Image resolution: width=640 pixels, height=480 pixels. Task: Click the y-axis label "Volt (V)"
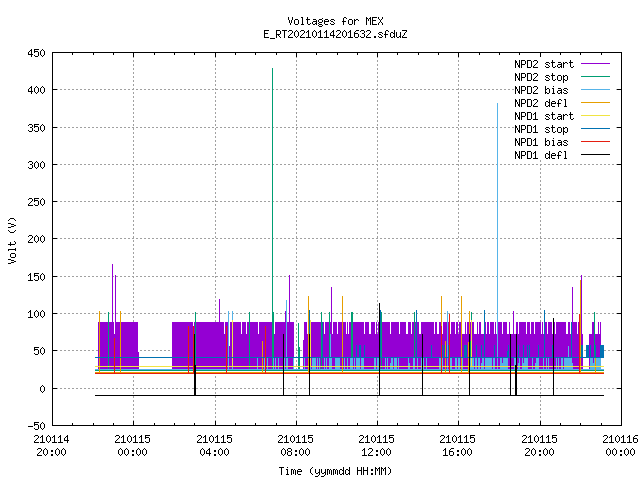click(12, 240)
